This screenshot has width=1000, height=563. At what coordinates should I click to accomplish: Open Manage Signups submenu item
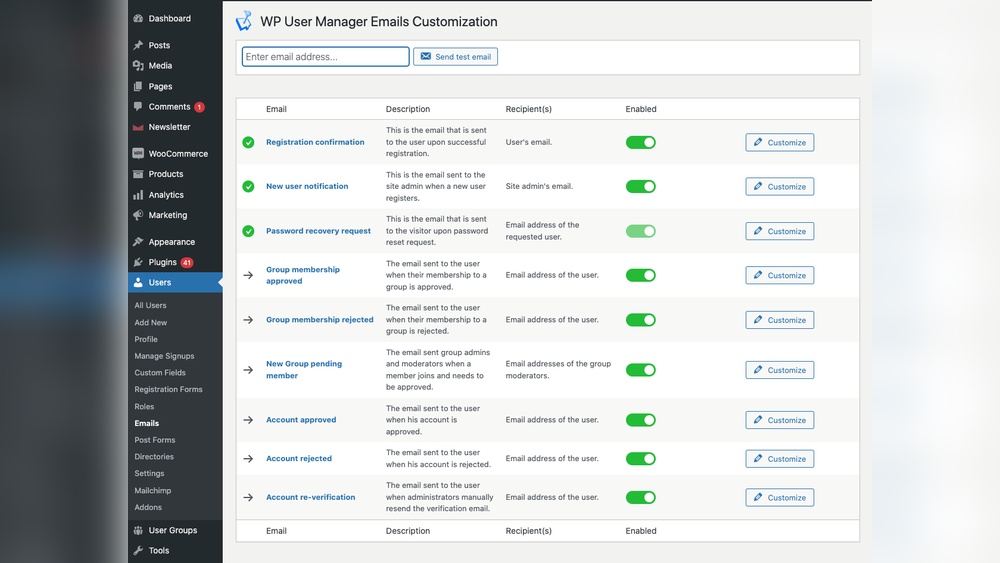point(164,356)
